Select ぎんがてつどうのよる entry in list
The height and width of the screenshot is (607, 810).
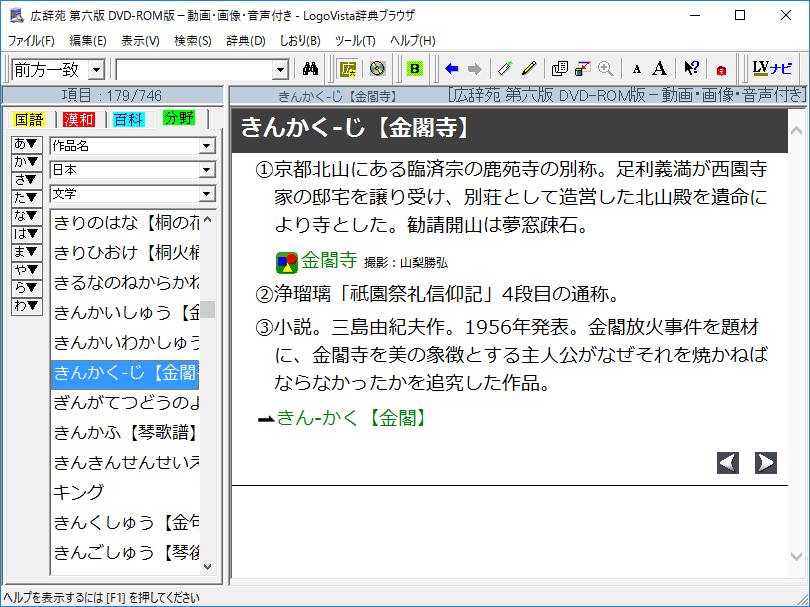coord(126,402)
